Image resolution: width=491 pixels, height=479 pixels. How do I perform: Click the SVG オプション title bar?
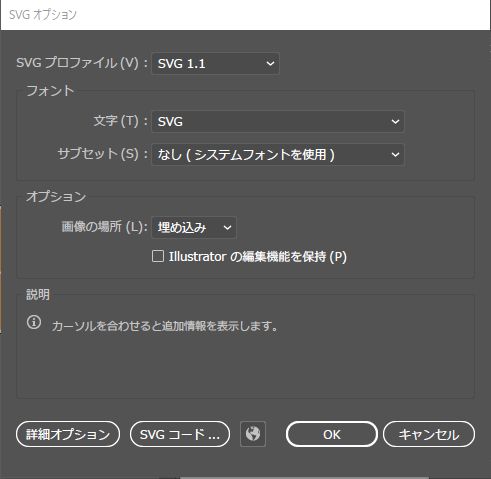[245, 15]
